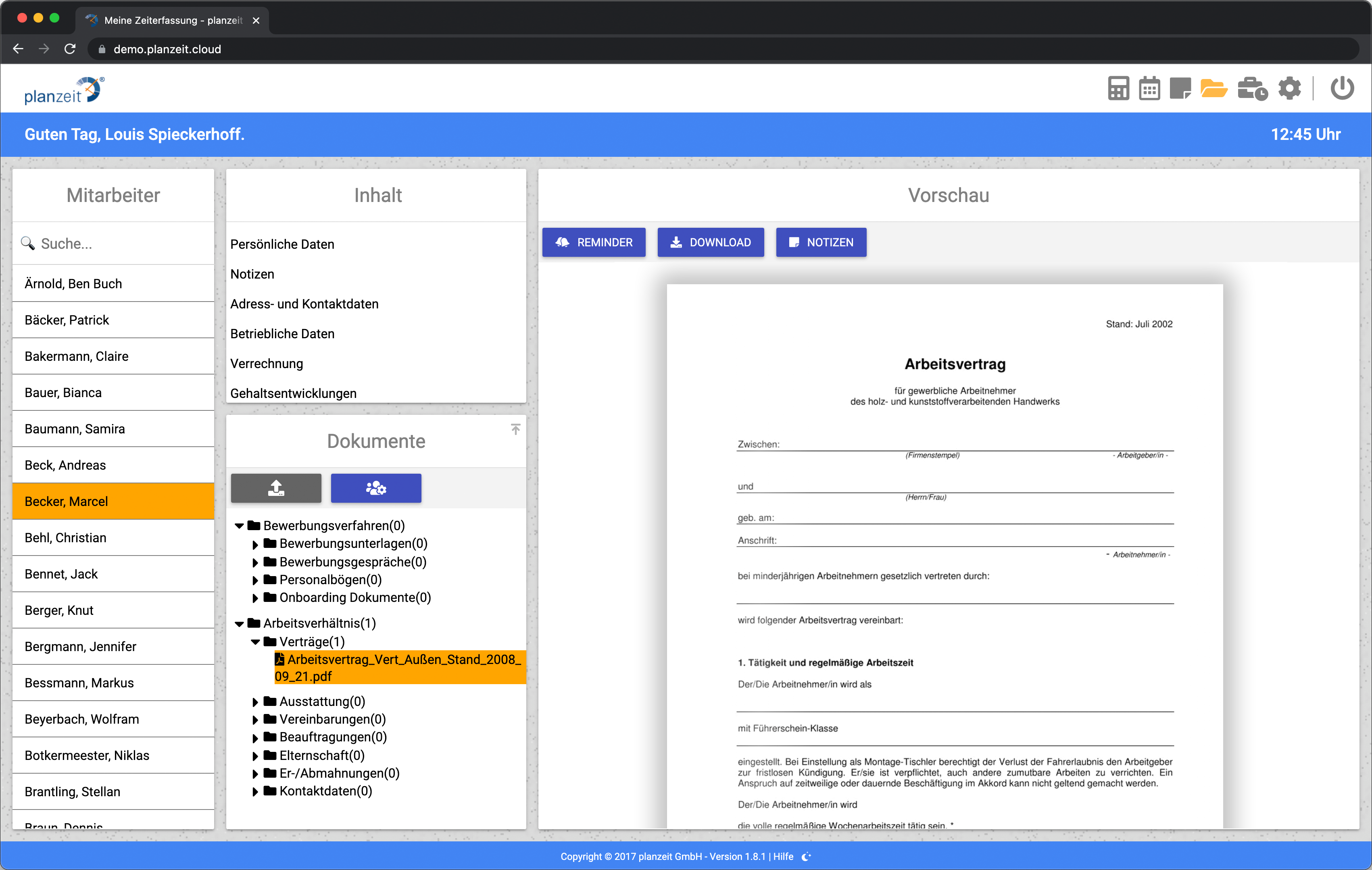Select Betriebliche Daten menu entry

[x=282, y=334]
